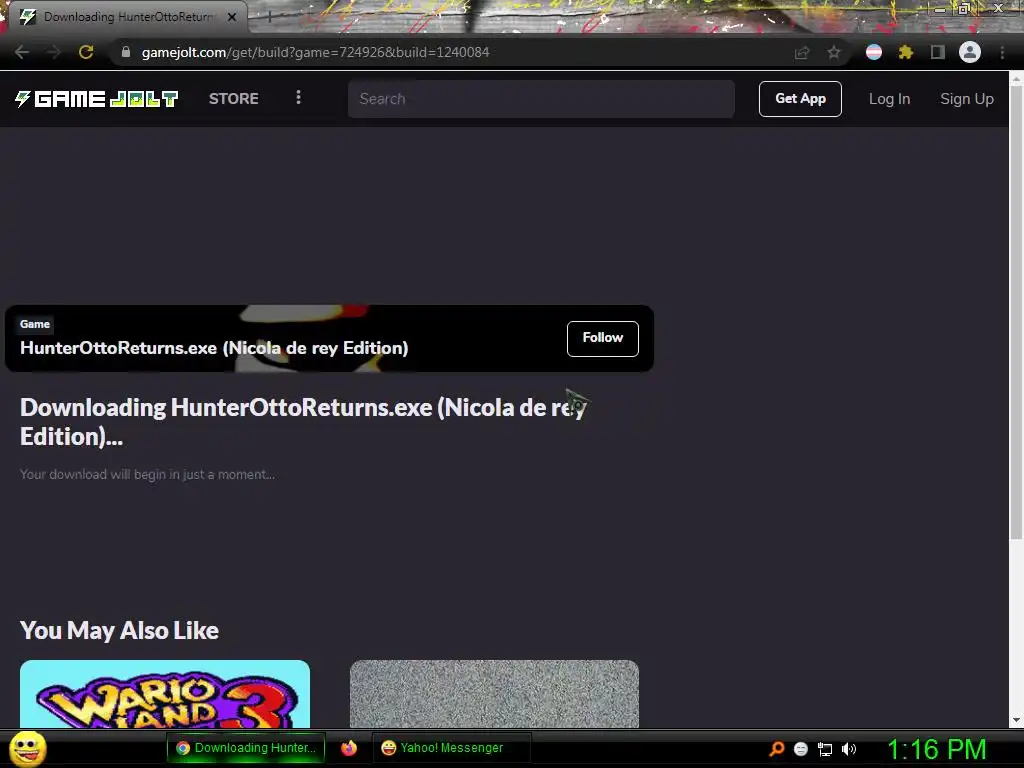Select the Downloading HunterOttoReturns browser tab
The image size is (1024, 768).
click(x=128, y=17)
